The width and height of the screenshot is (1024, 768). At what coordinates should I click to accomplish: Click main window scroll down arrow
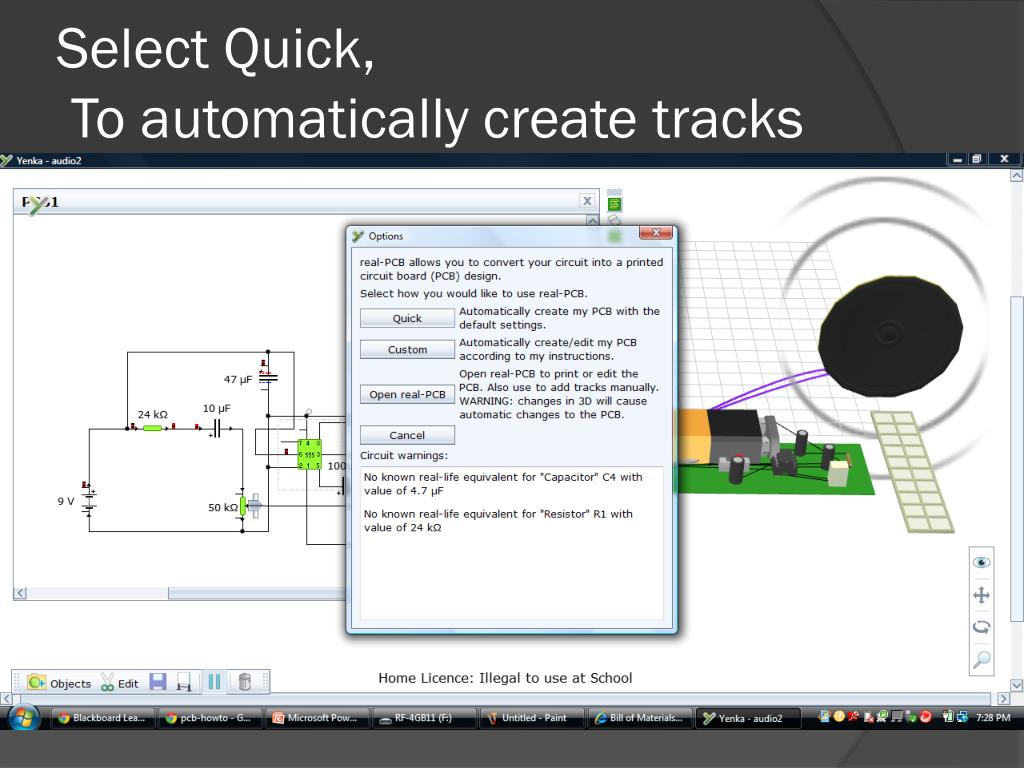(1016, 685)
